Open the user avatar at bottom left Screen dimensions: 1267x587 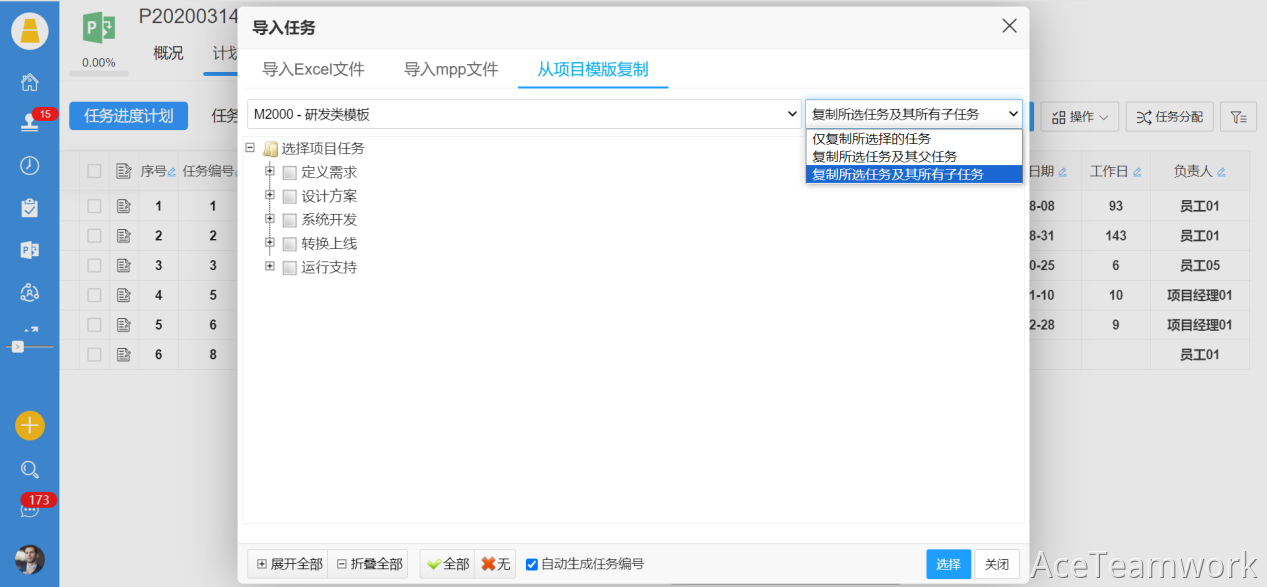(30, 559)
